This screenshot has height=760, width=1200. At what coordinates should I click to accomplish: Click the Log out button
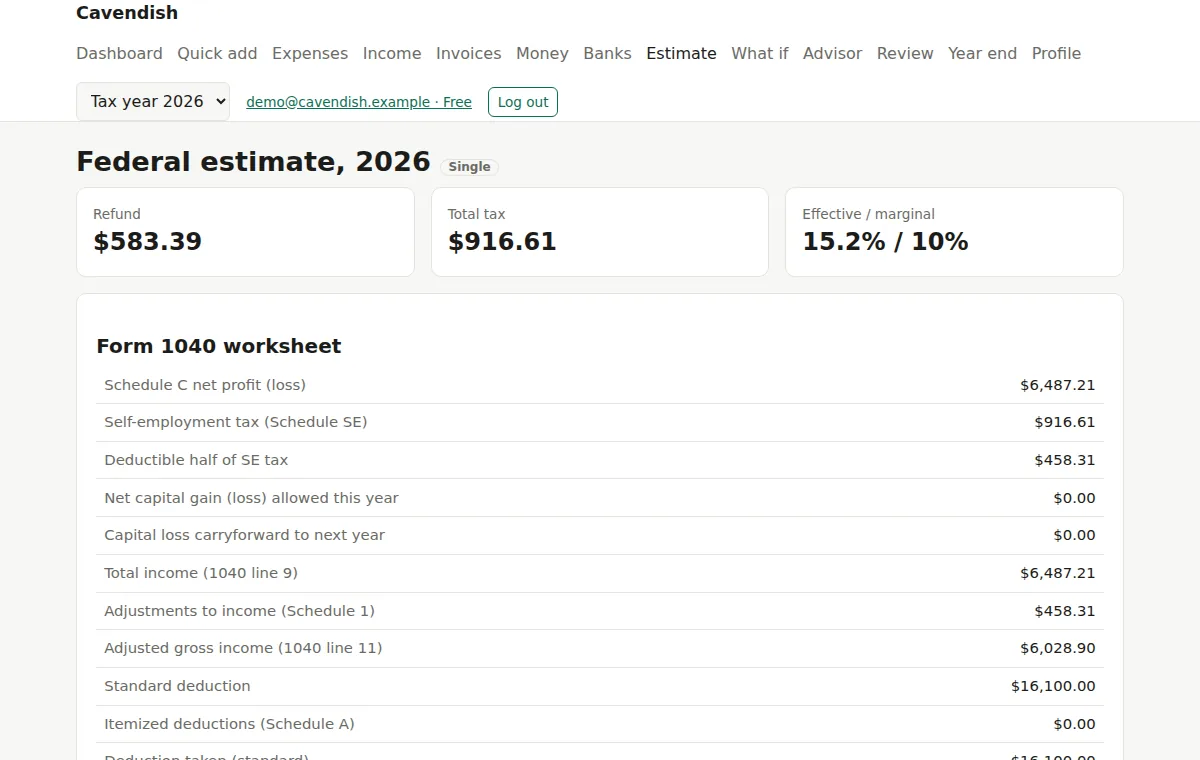523,102
